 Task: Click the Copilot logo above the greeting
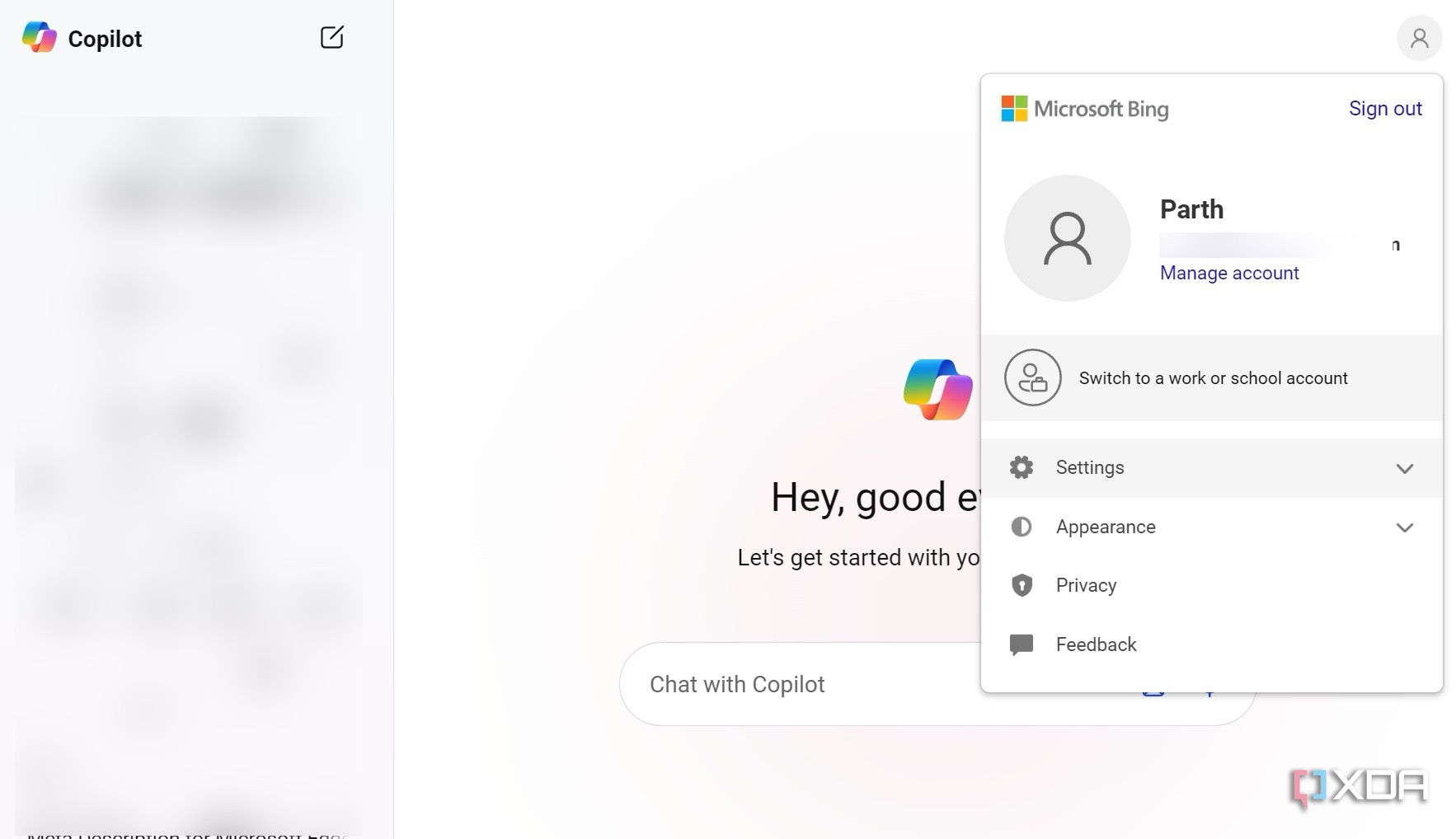click(x=938, y=389)
